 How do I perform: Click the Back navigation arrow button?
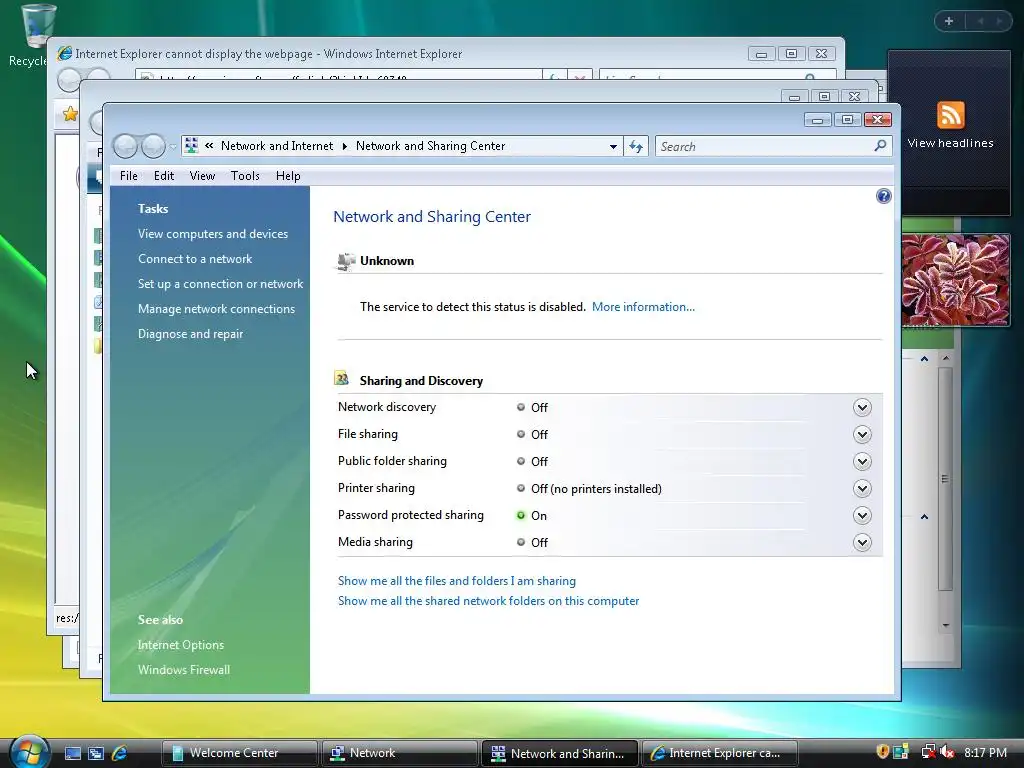click(x=125, y=146)
